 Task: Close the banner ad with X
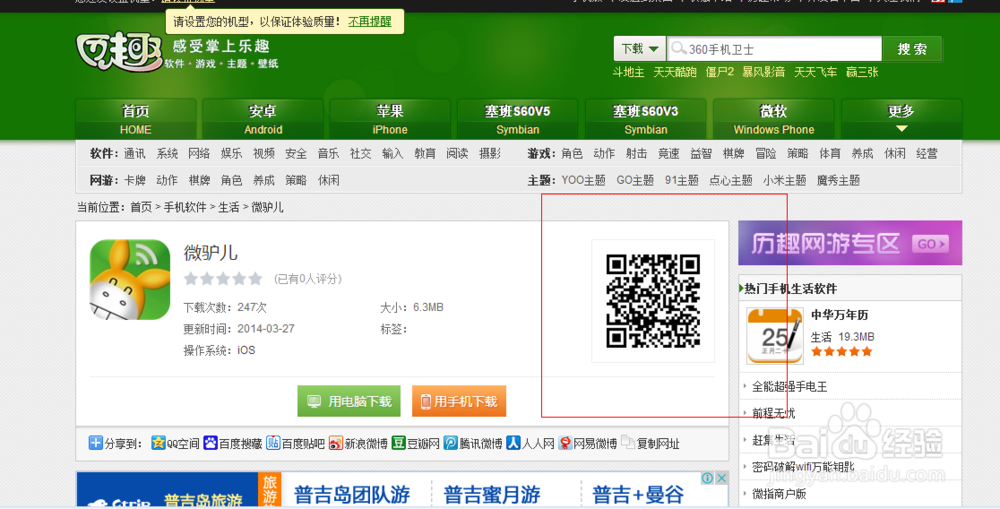pos(721,478)
